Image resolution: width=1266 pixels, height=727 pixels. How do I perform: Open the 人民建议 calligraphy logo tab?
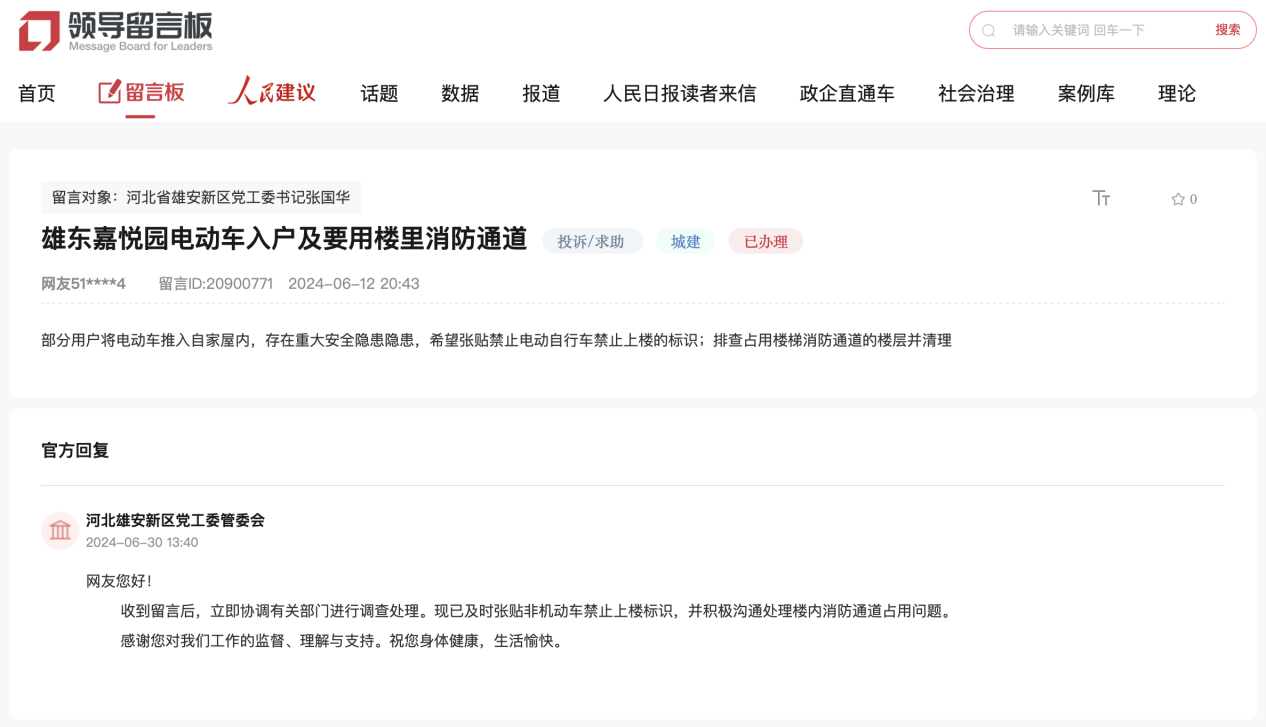pyautogui.click(x=271, y=93)
